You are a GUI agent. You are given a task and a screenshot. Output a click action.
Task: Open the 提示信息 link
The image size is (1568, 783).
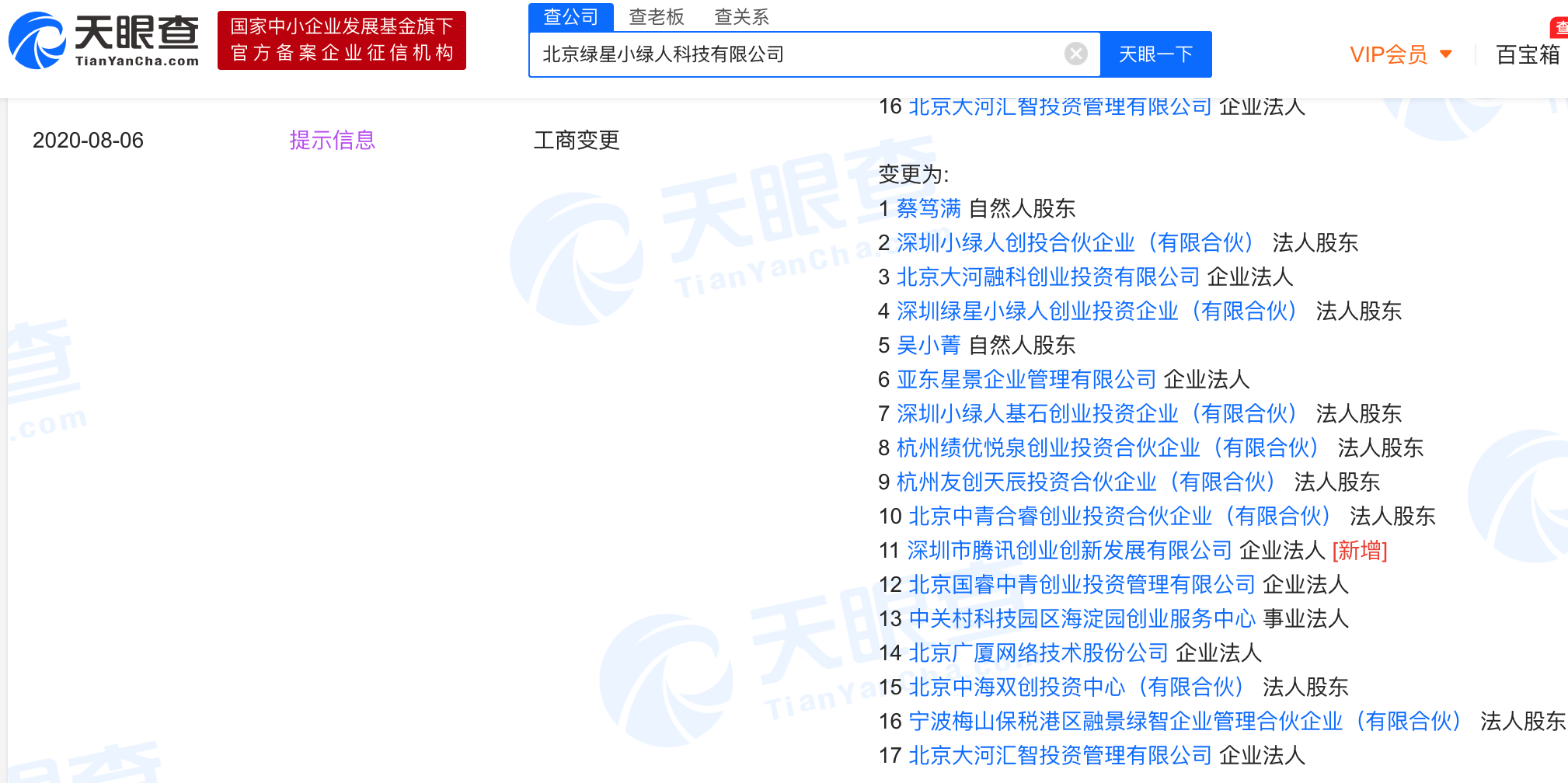click(333, 140)
